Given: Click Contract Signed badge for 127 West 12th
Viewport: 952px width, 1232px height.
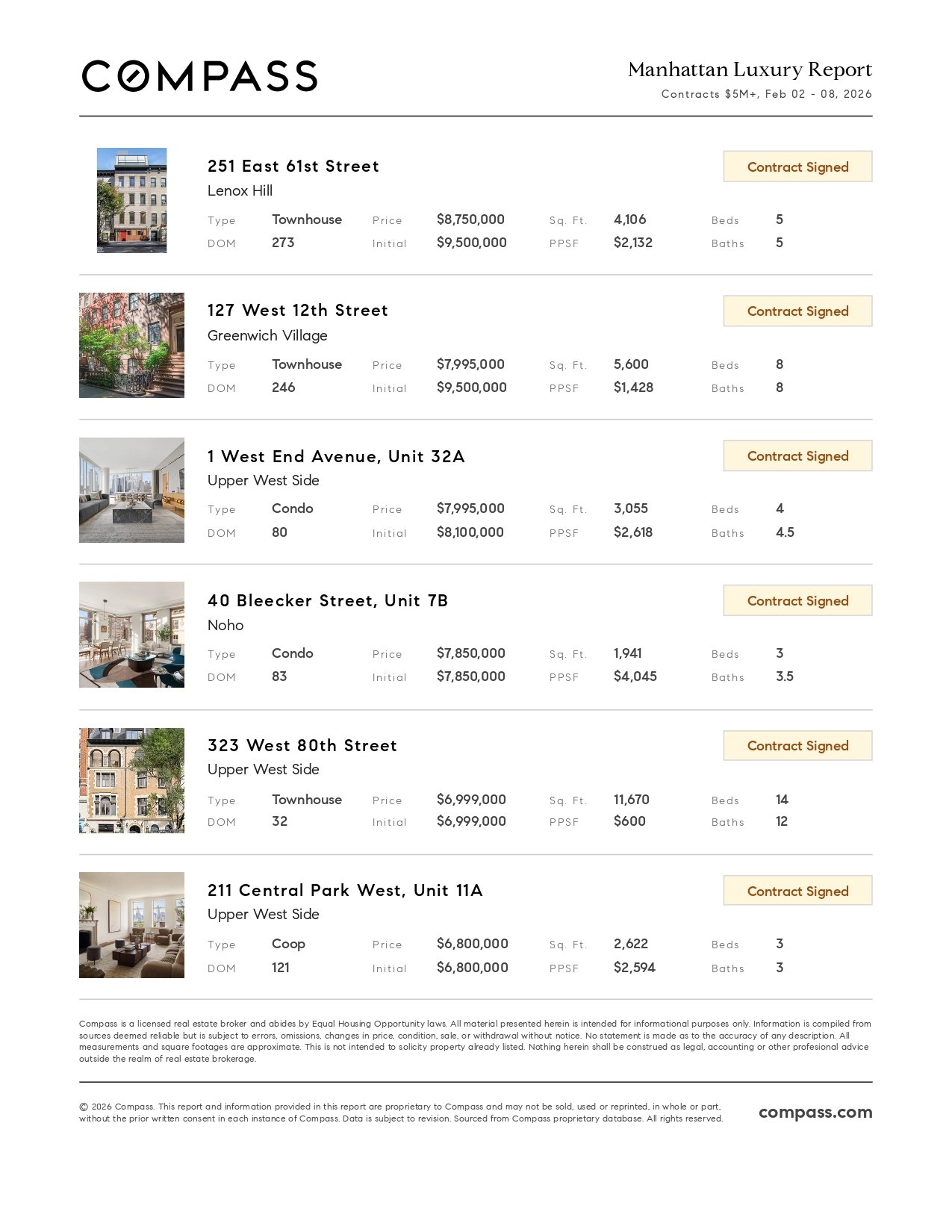Looking at the screenshot, I should (797, 311).
